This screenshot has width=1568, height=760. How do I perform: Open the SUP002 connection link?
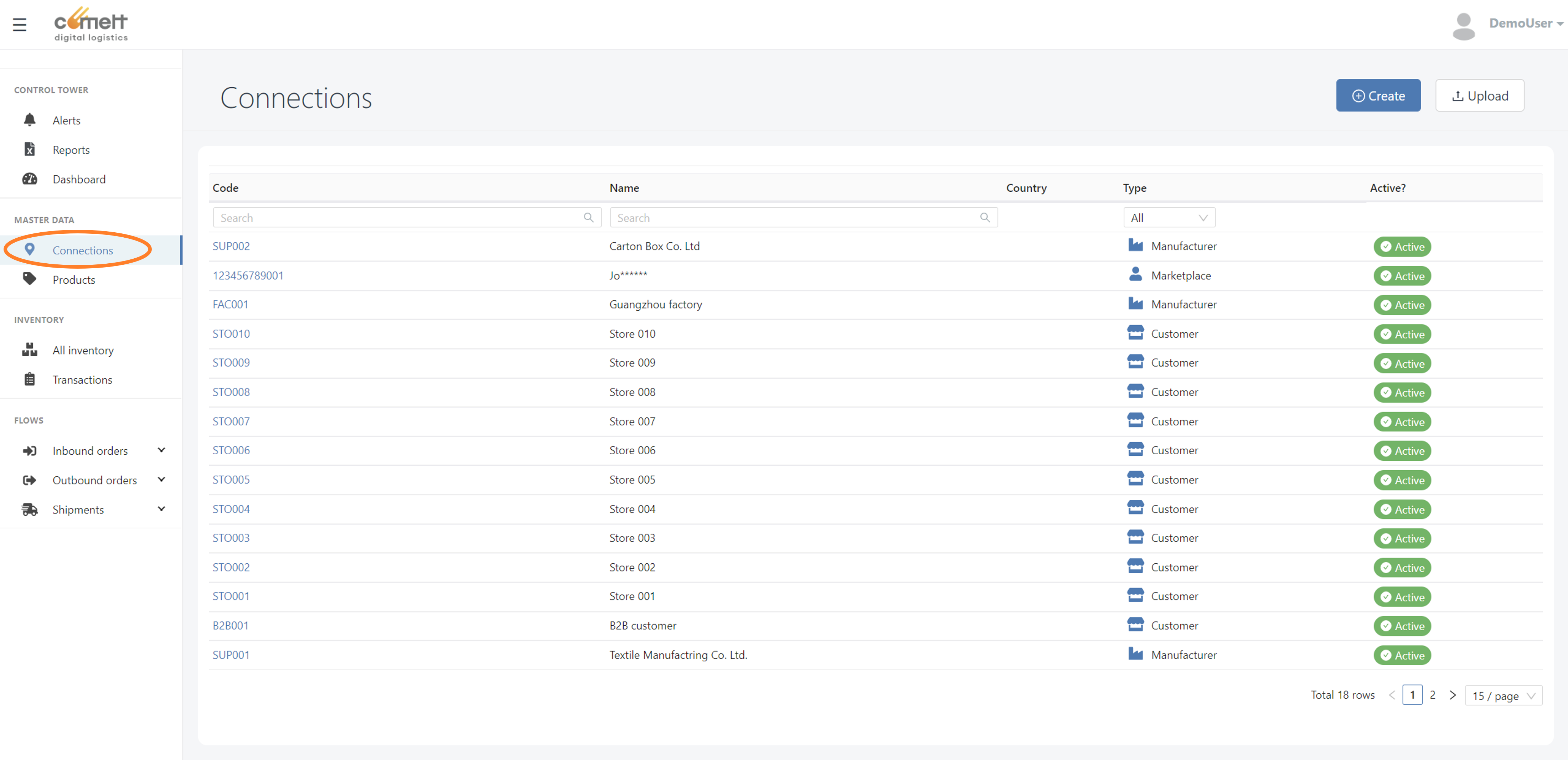click(231, 246)
